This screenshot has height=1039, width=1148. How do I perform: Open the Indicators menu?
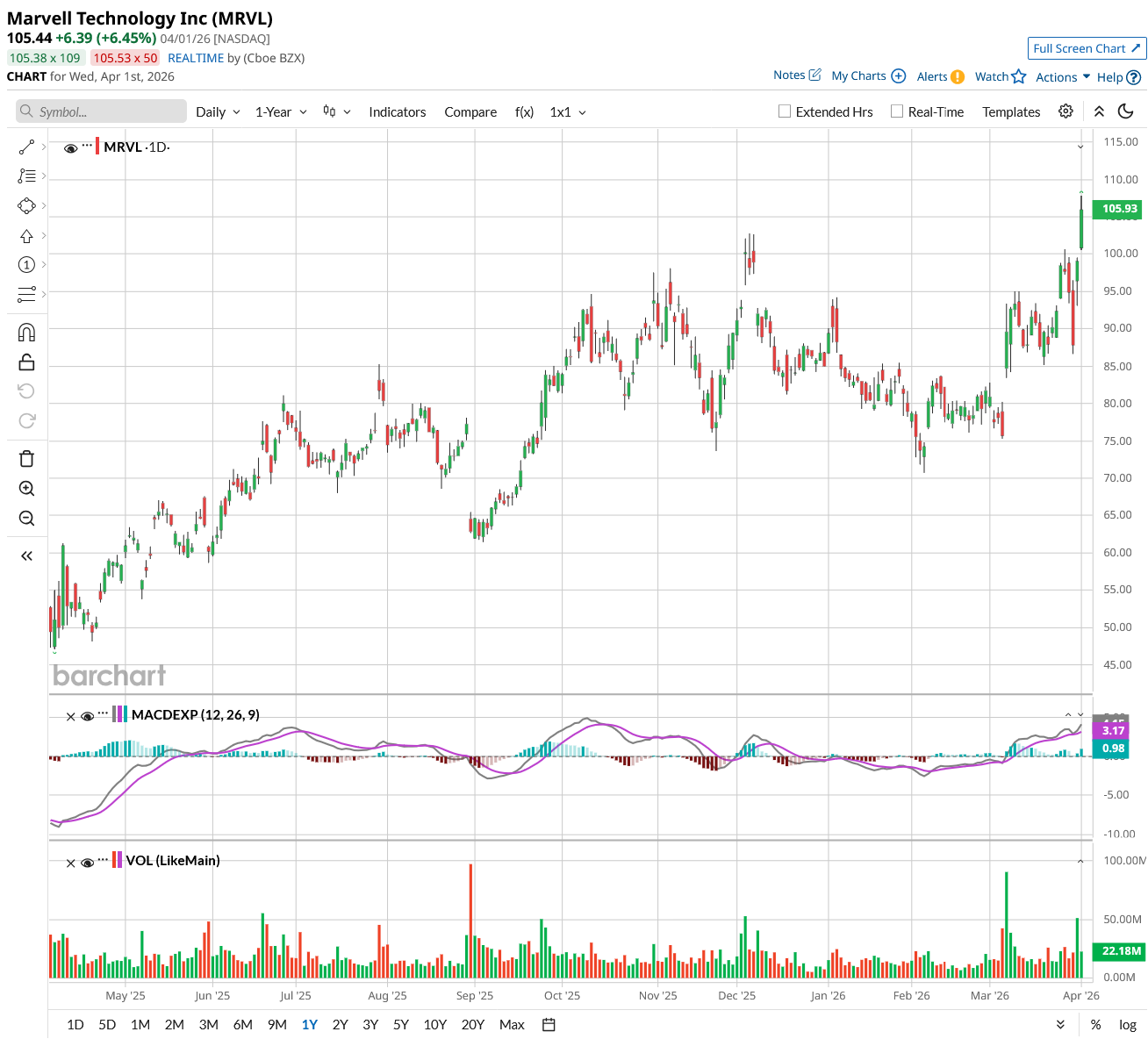pyautogui.click(x=397, y=111)
